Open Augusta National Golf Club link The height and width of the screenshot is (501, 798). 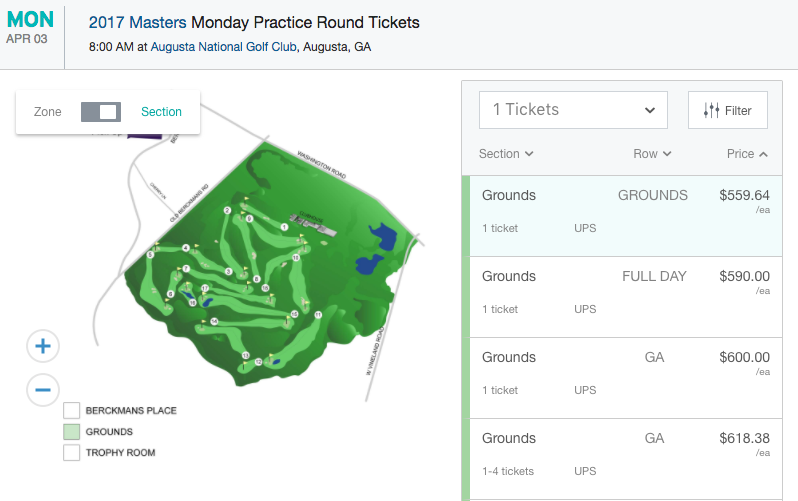[x=223, y=47]
